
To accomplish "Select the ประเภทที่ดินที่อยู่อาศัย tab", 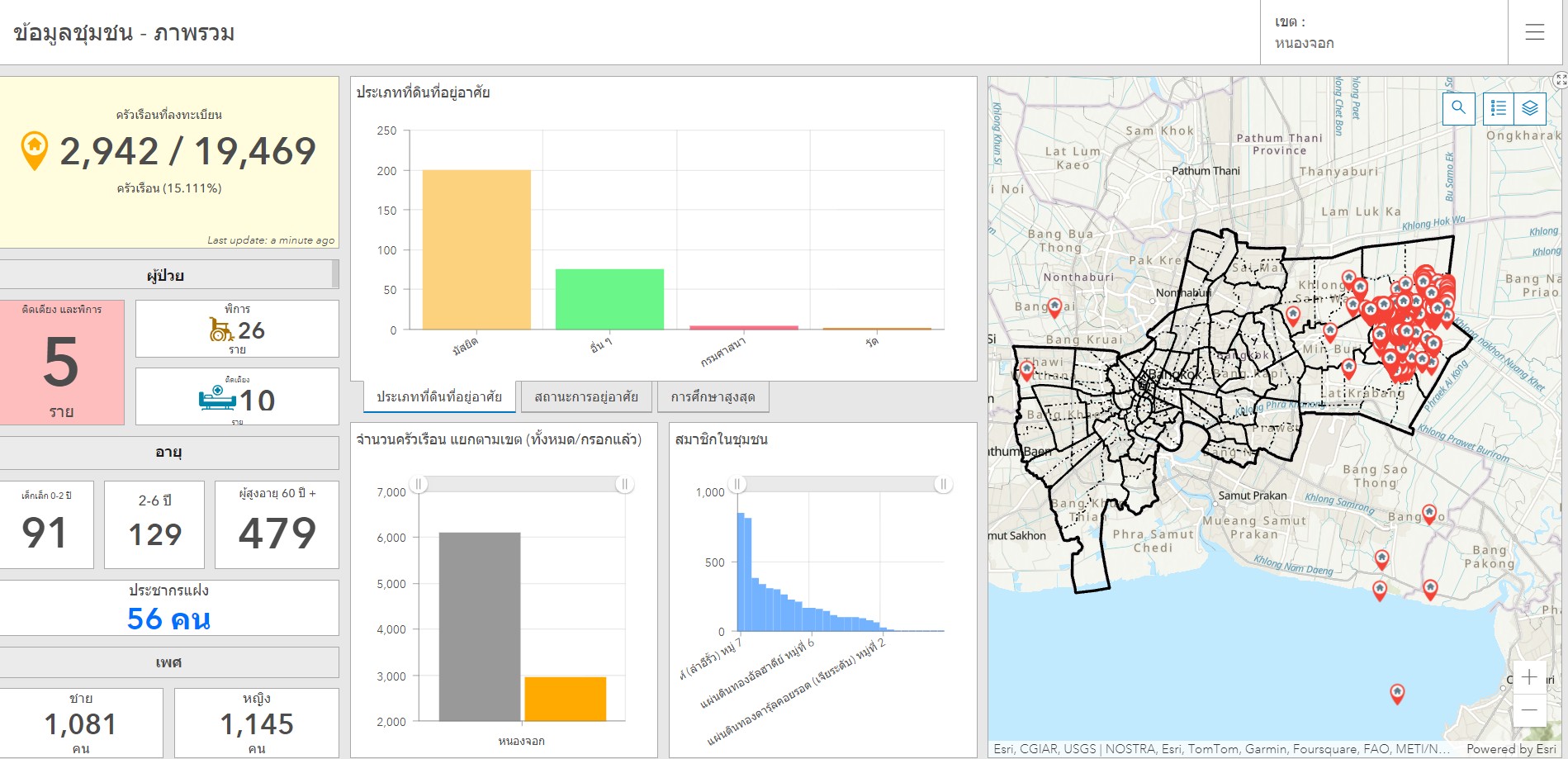I will tap(439, 397).
